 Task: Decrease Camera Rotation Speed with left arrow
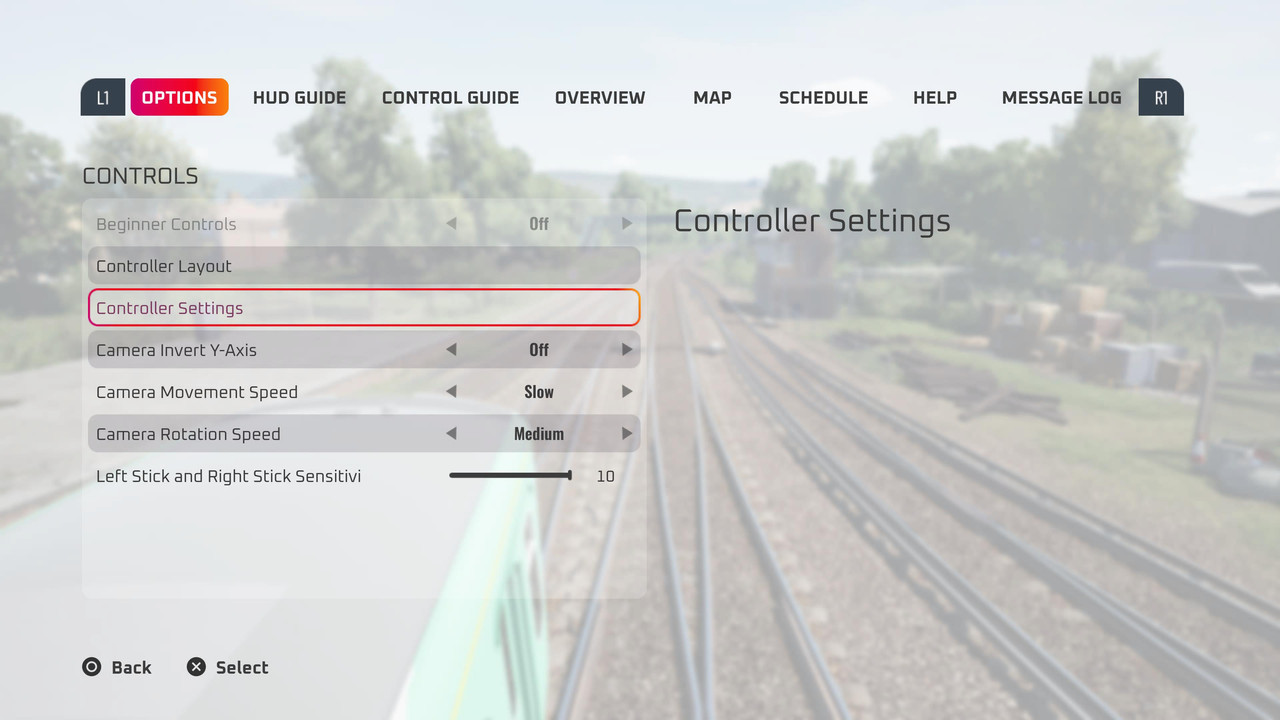pos(451,434)
